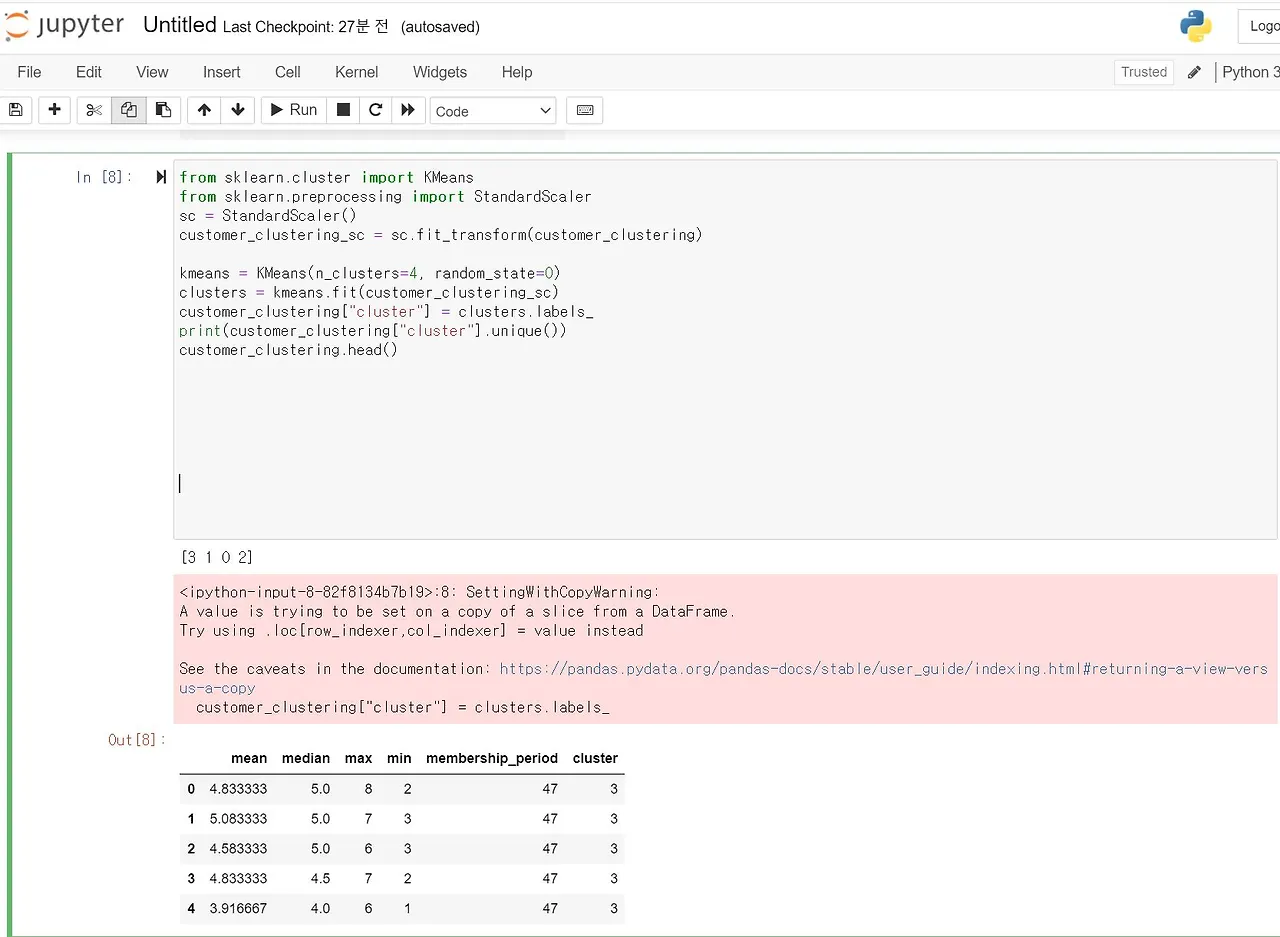
Task: Open the View menu
Action: (152, 72)
